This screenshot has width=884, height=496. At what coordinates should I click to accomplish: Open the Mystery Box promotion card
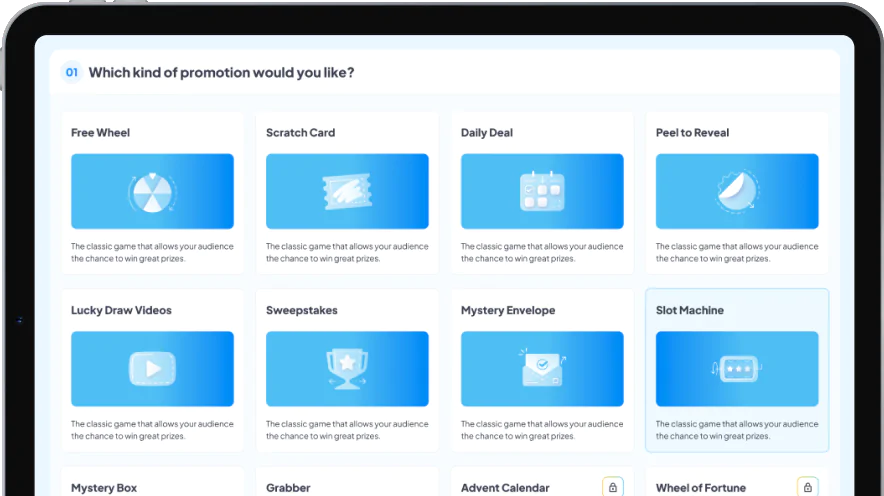point(104,488)
